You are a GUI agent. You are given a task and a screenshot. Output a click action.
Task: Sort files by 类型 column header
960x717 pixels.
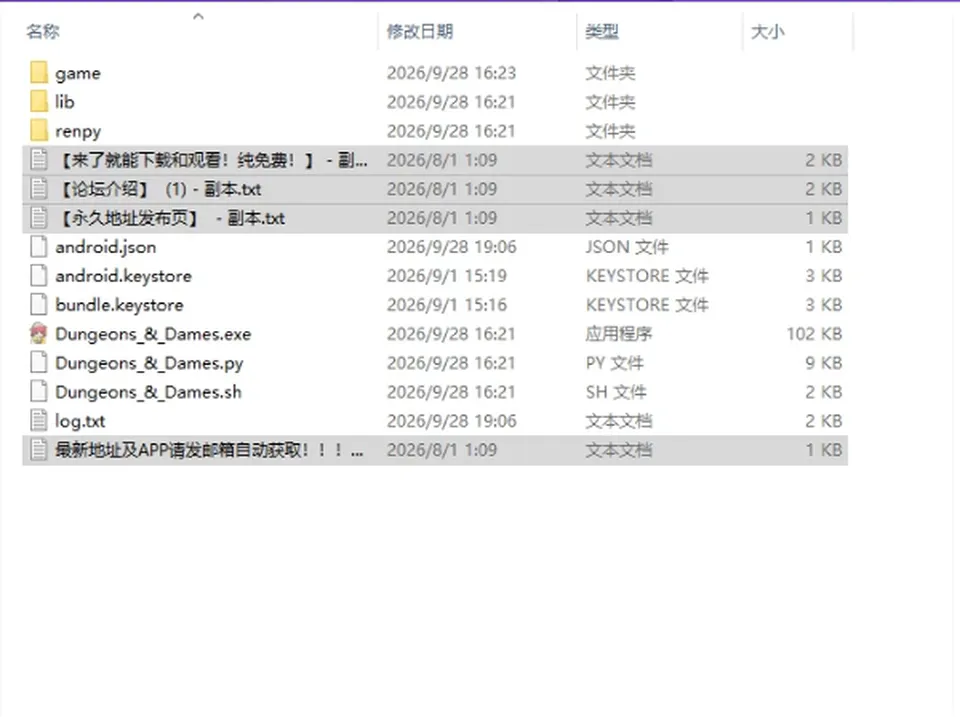pos(602,31)
